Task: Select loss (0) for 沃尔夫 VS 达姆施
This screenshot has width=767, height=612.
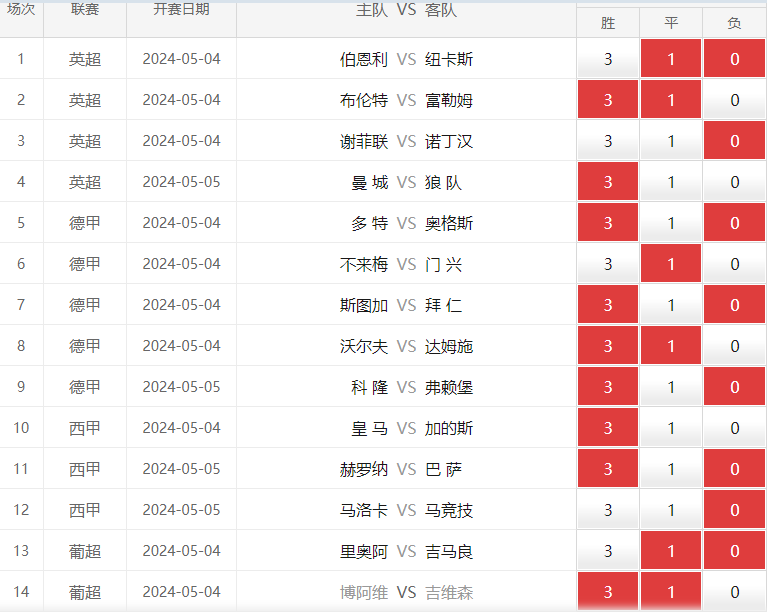Action: click(x=734, y=346)
